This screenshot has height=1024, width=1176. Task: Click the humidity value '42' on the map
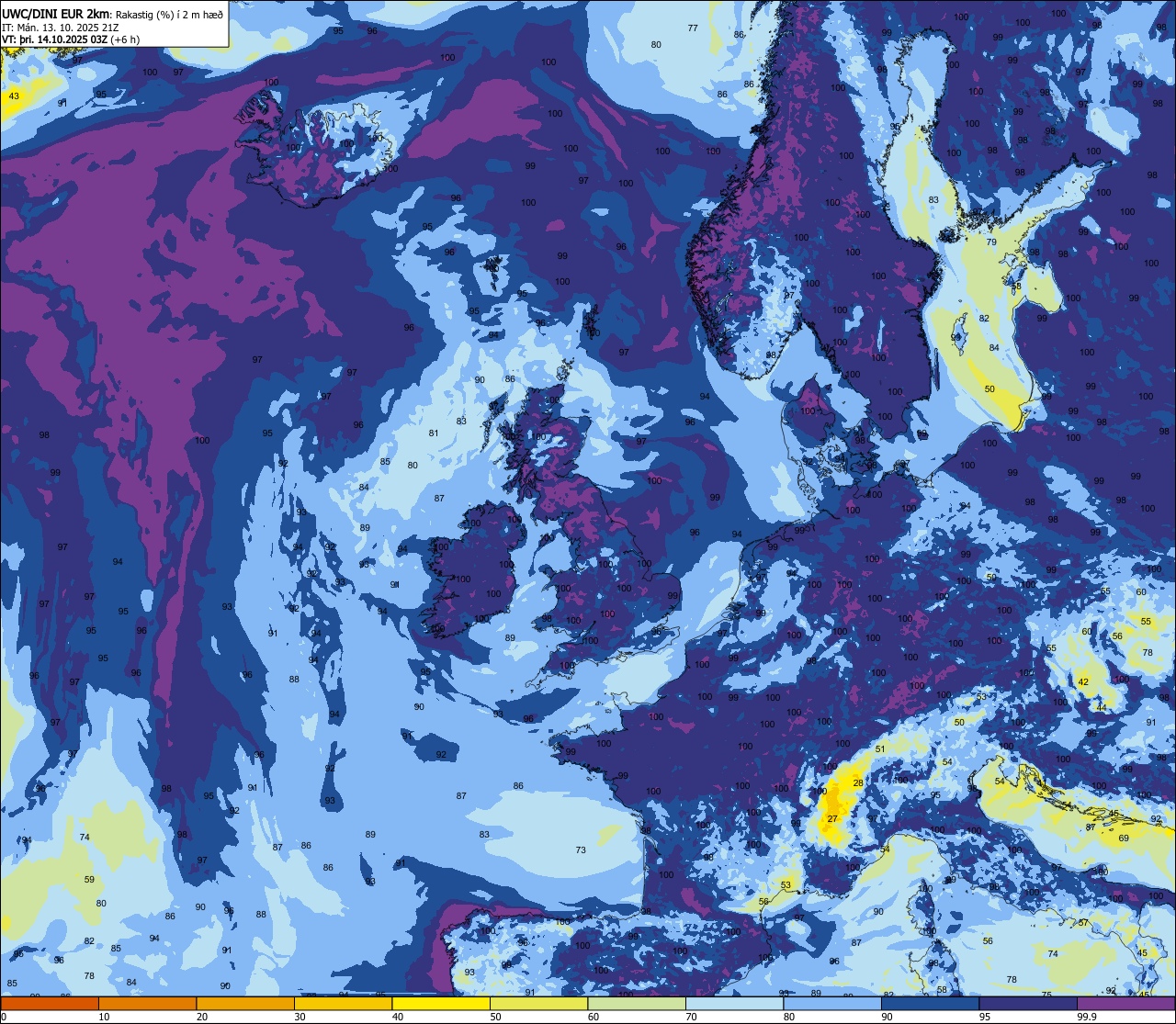click(1082, 682)
